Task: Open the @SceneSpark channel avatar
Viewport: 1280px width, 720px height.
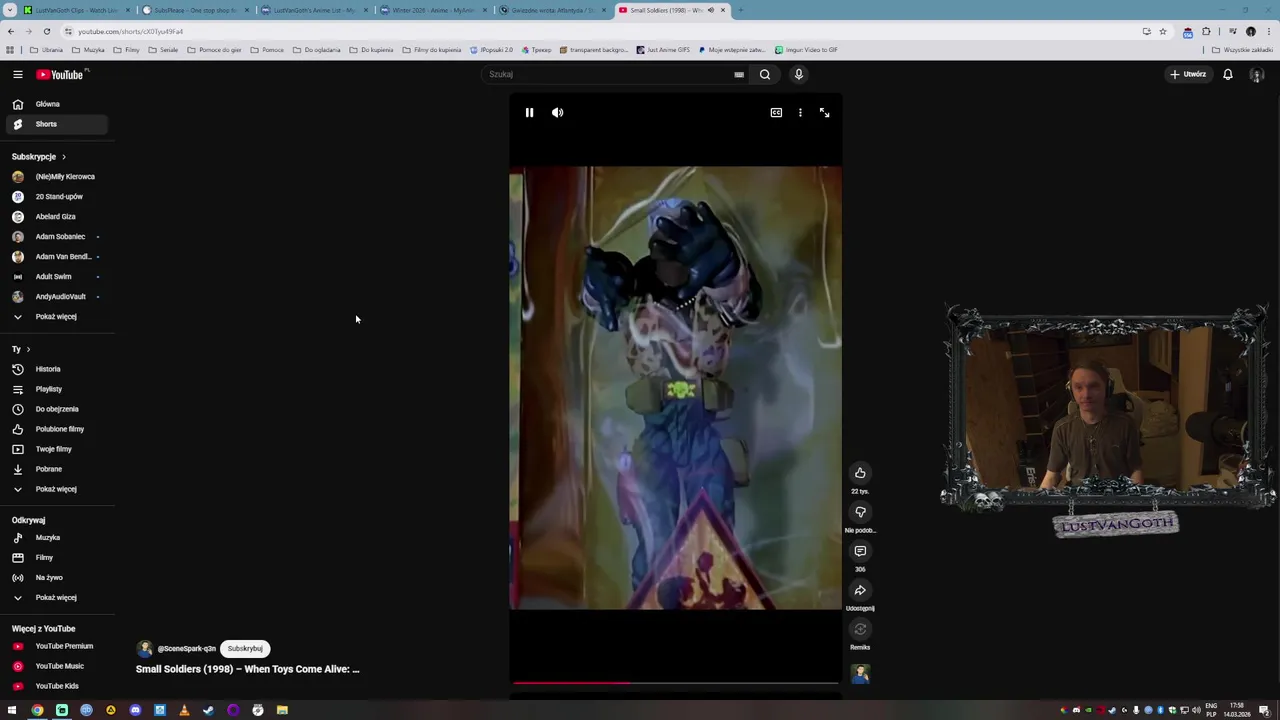Action: tap(145, 648)
